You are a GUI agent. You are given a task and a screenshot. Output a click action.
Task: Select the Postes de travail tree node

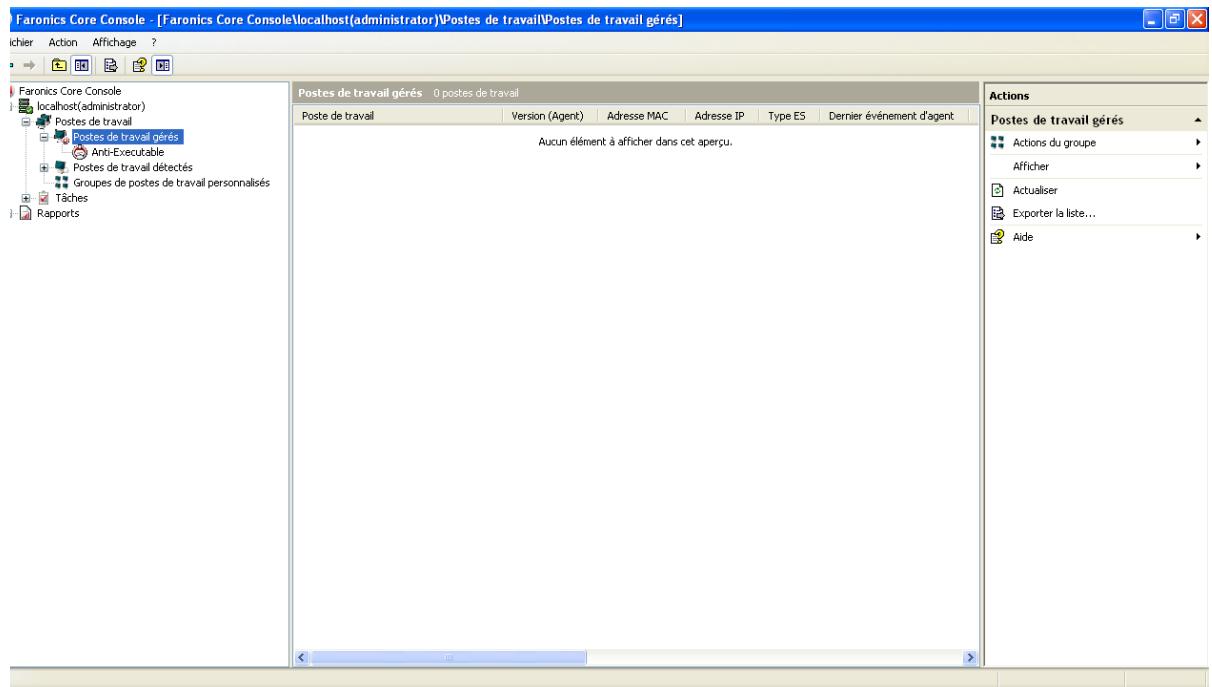[x=91, y=122]
